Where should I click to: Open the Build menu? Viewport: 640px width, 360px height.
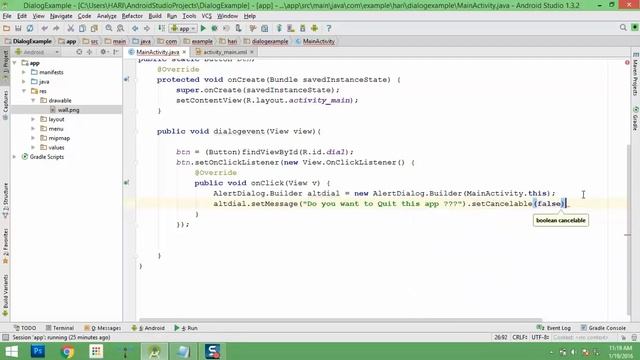pyautogui.click(x=155, y=16)
